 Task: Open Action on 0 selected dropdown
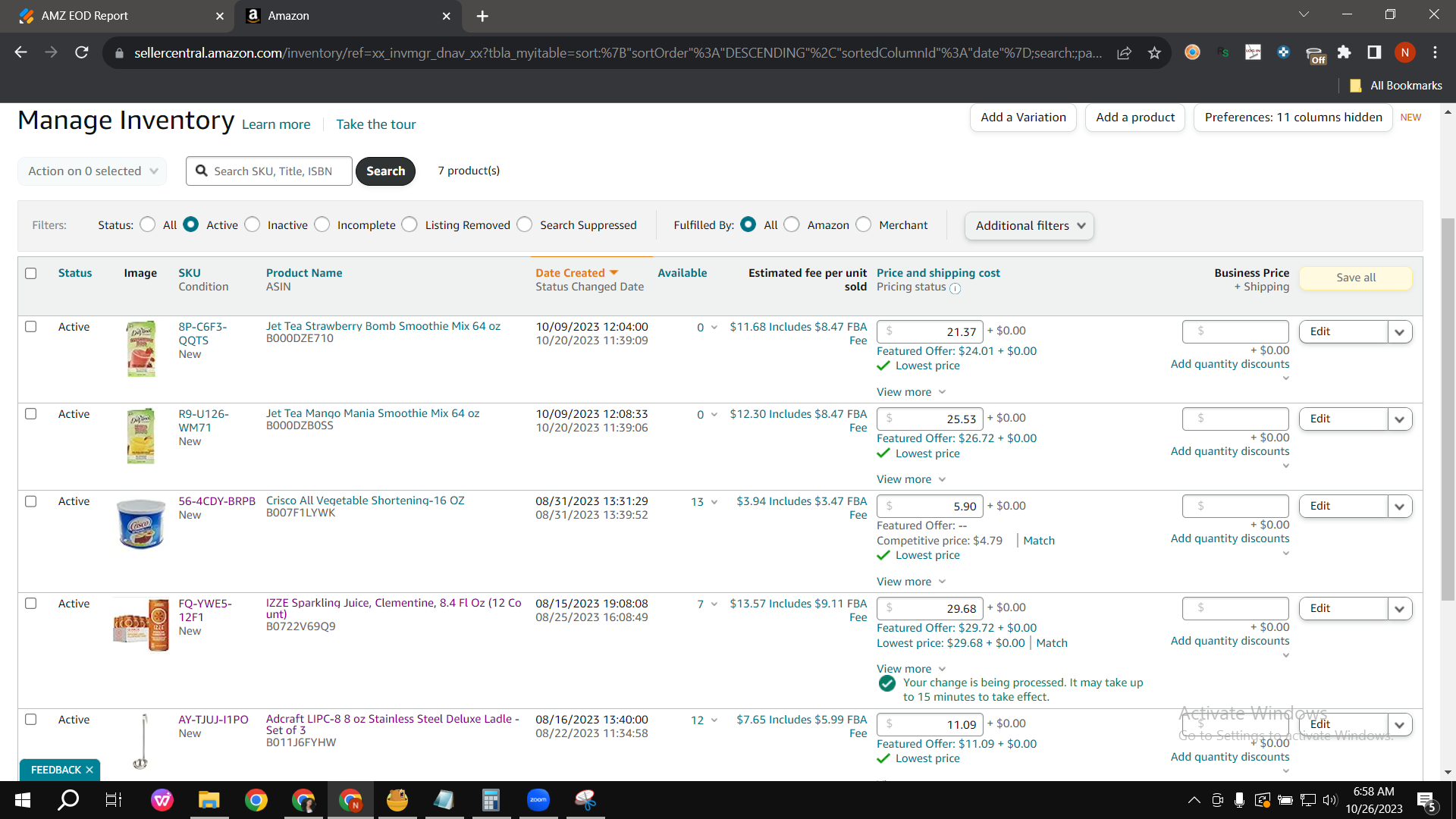click(x=92, y=171)
